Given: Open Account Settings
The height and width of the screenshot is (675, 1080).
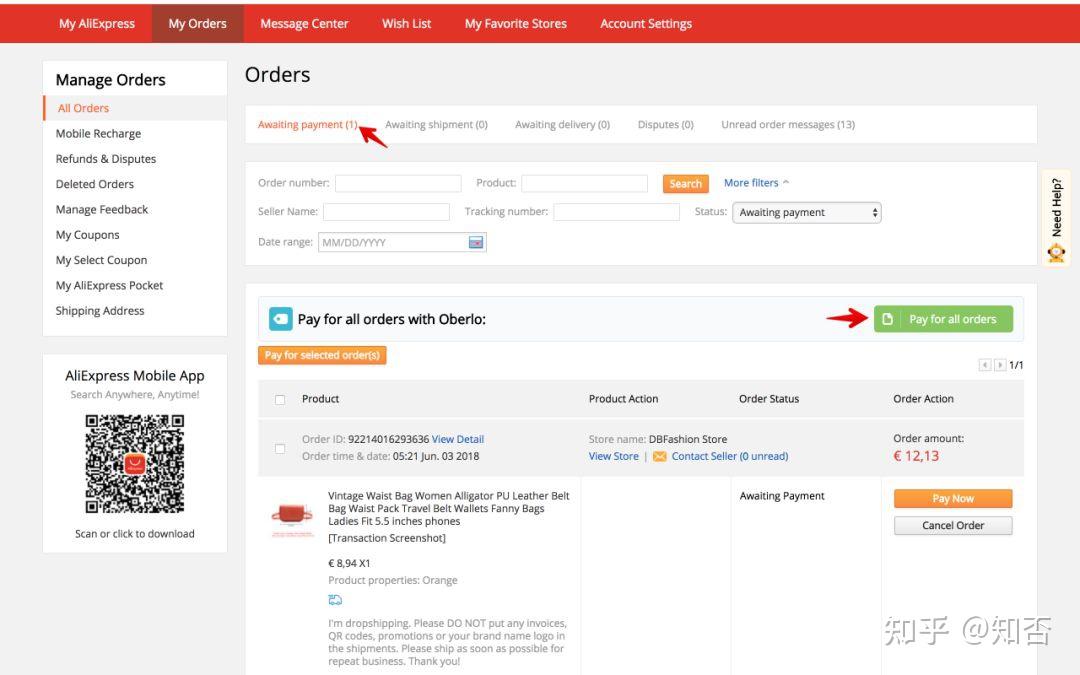Looking at the screenshot, I should (x=646, y=23).
